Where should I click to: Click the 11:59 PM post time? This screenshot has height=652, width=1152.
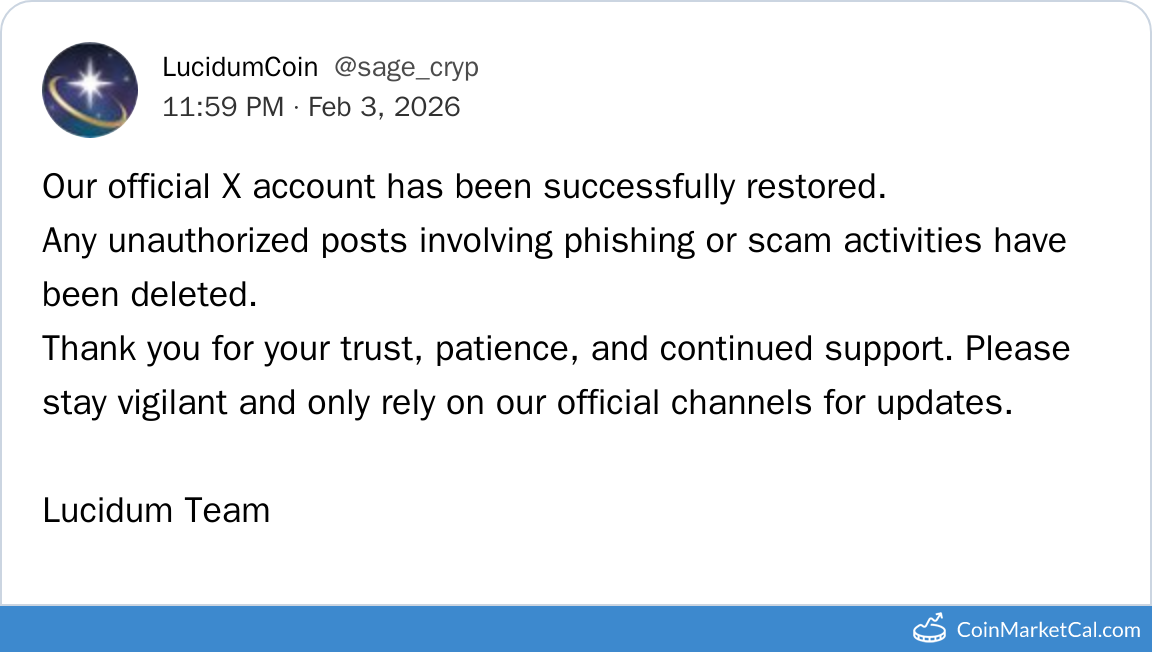[223, 107]
